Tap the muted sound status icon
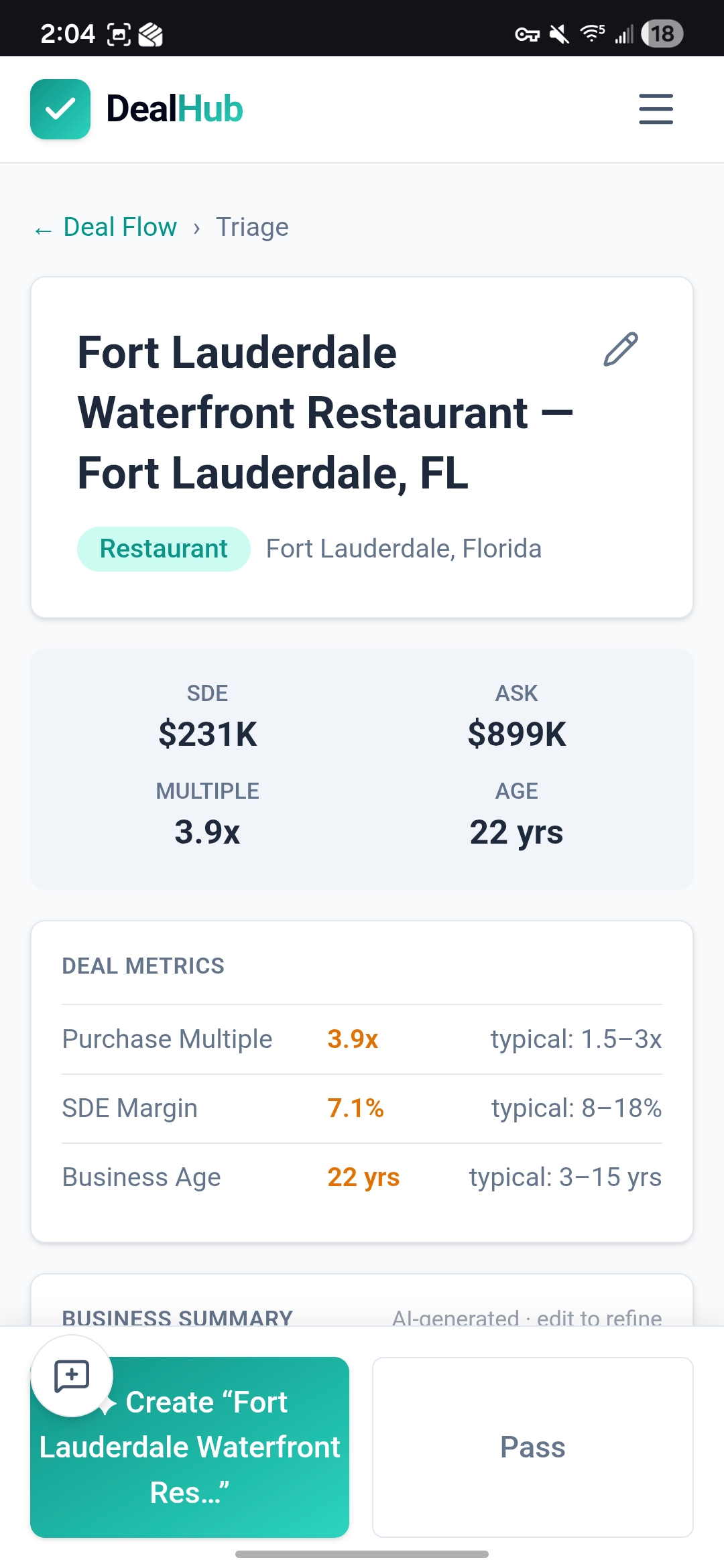This screenshot has height=1568, width=724. [x=559, y=34]
